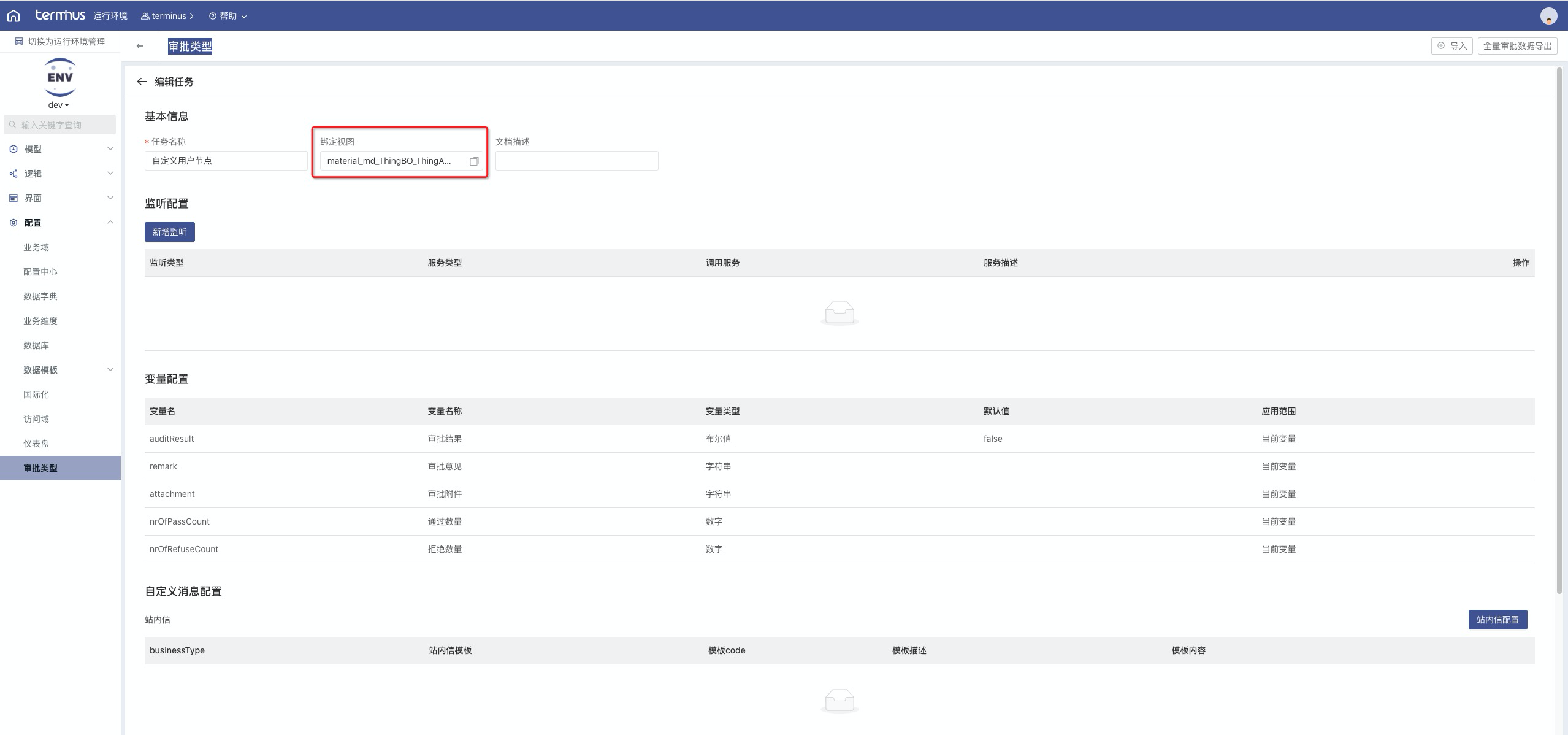Open 配置中心 in the sidebar
Screen dimensions: 1568x735
point(40,272)
